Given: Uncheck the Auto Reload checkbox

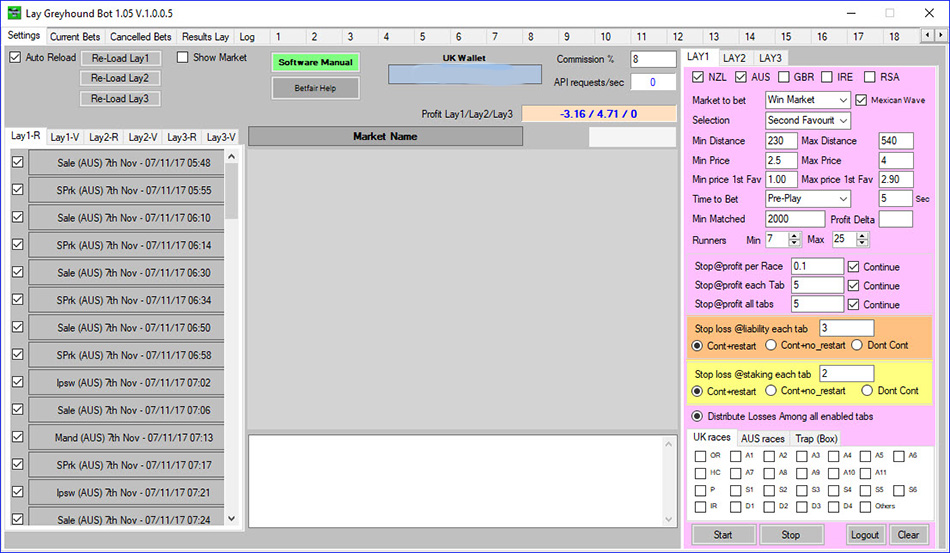Looking at the screenshot, I should tap(15, 58).
